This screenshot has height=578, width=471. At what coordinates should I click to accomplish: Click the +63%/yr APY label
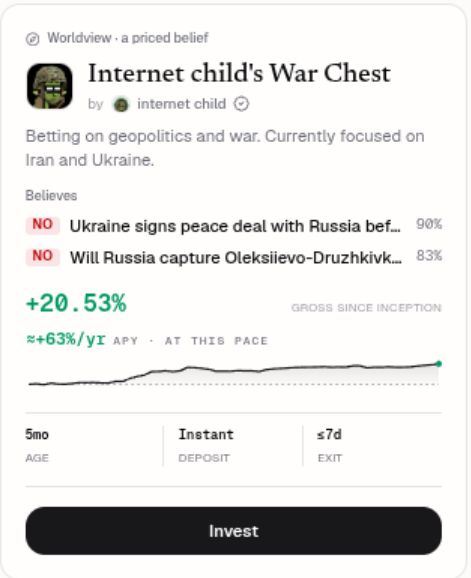(x=66, y=340)
